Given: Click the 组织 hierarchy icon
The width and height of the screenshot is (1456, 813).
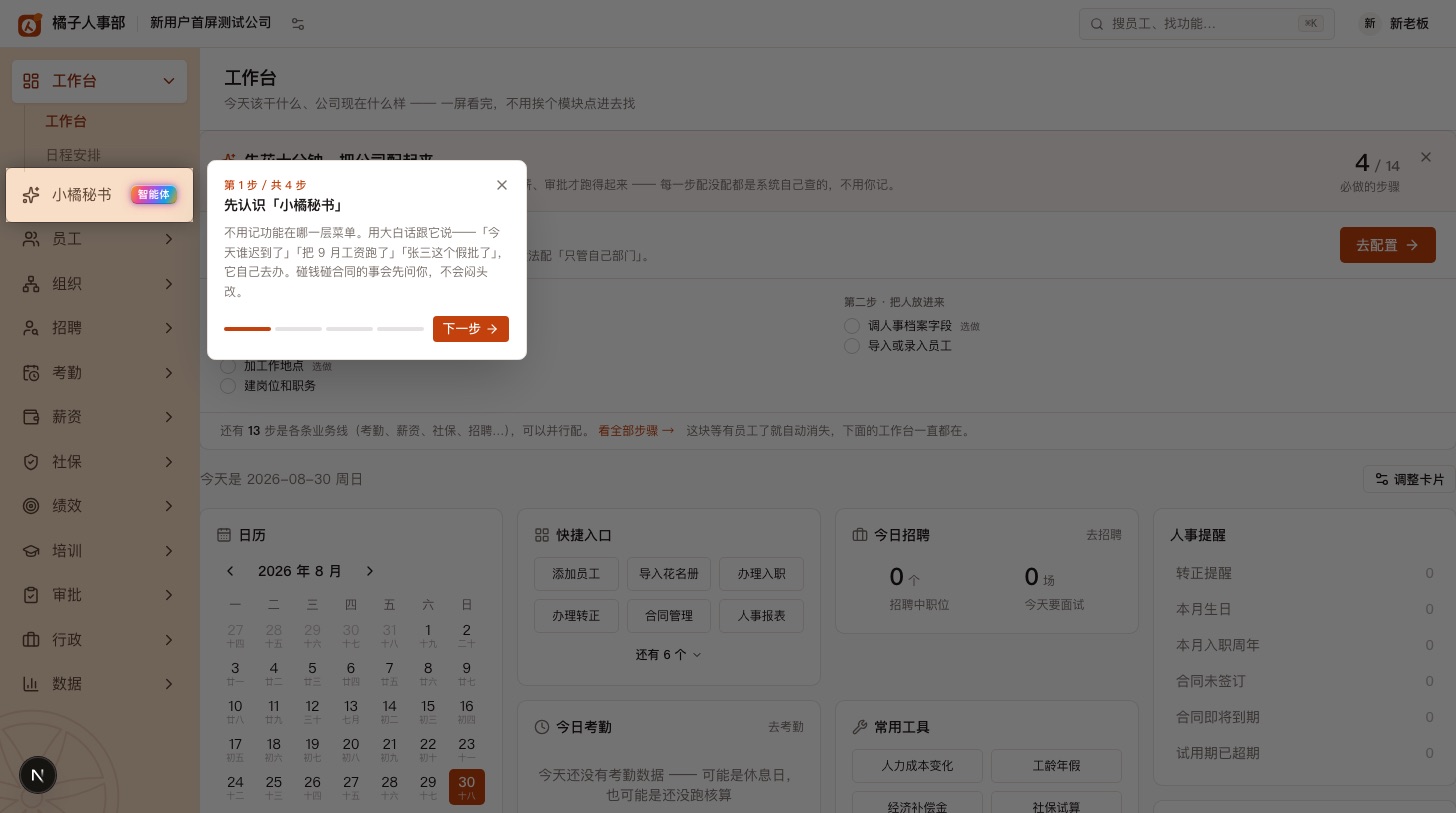Looking at the screenshot, I should [31, 284].
